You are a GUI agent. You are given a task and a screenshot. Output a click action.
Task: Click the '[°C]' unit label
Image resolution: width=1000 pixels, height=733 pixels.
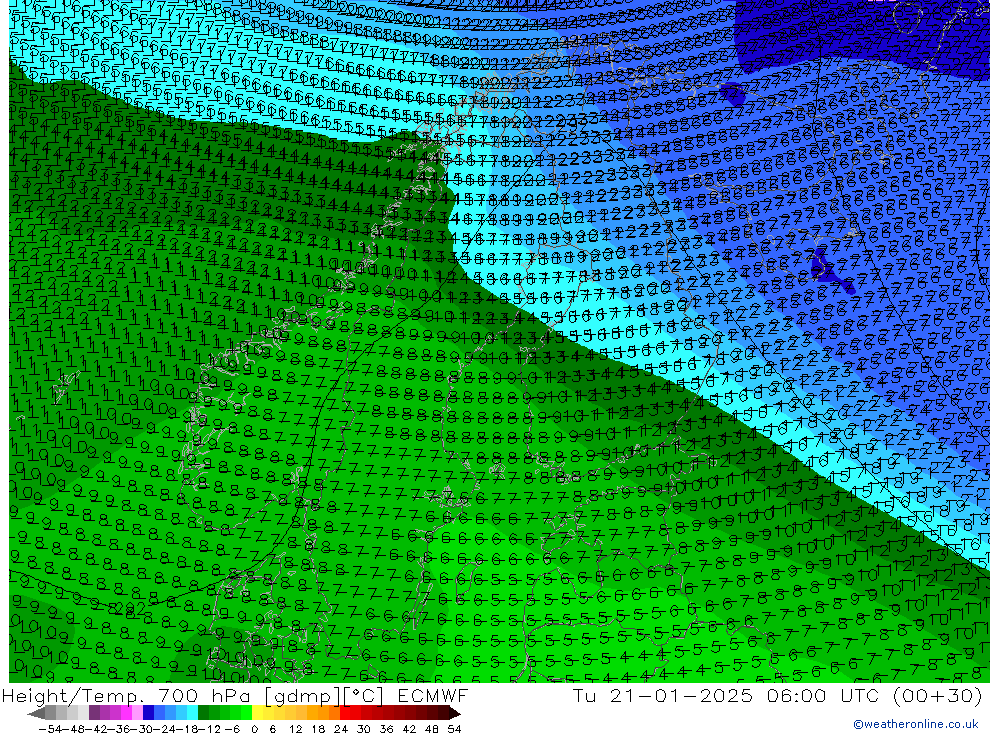click(364, 695)
